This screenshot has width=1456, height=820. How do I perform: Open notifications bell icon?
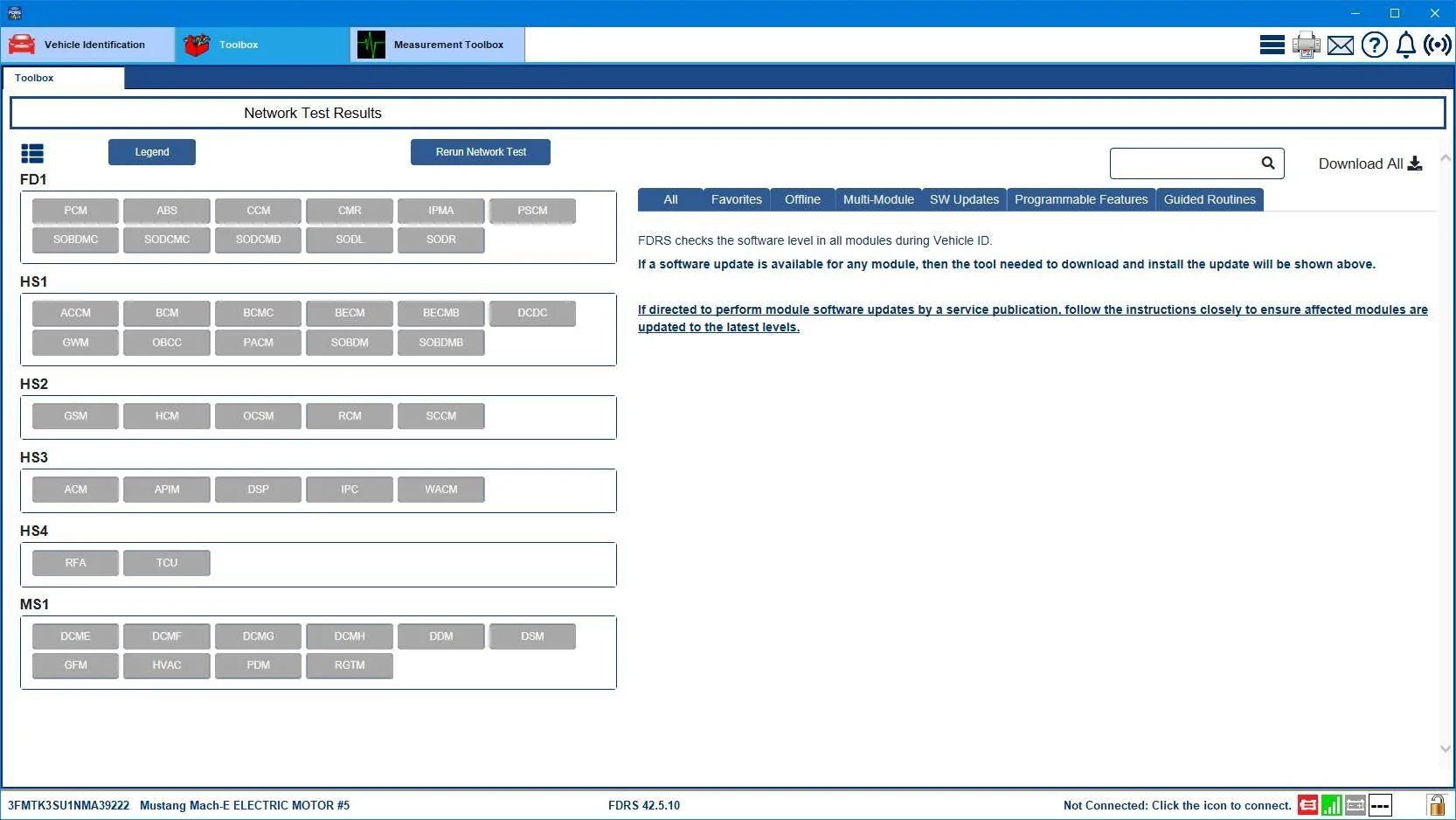tap(1406, 45)
